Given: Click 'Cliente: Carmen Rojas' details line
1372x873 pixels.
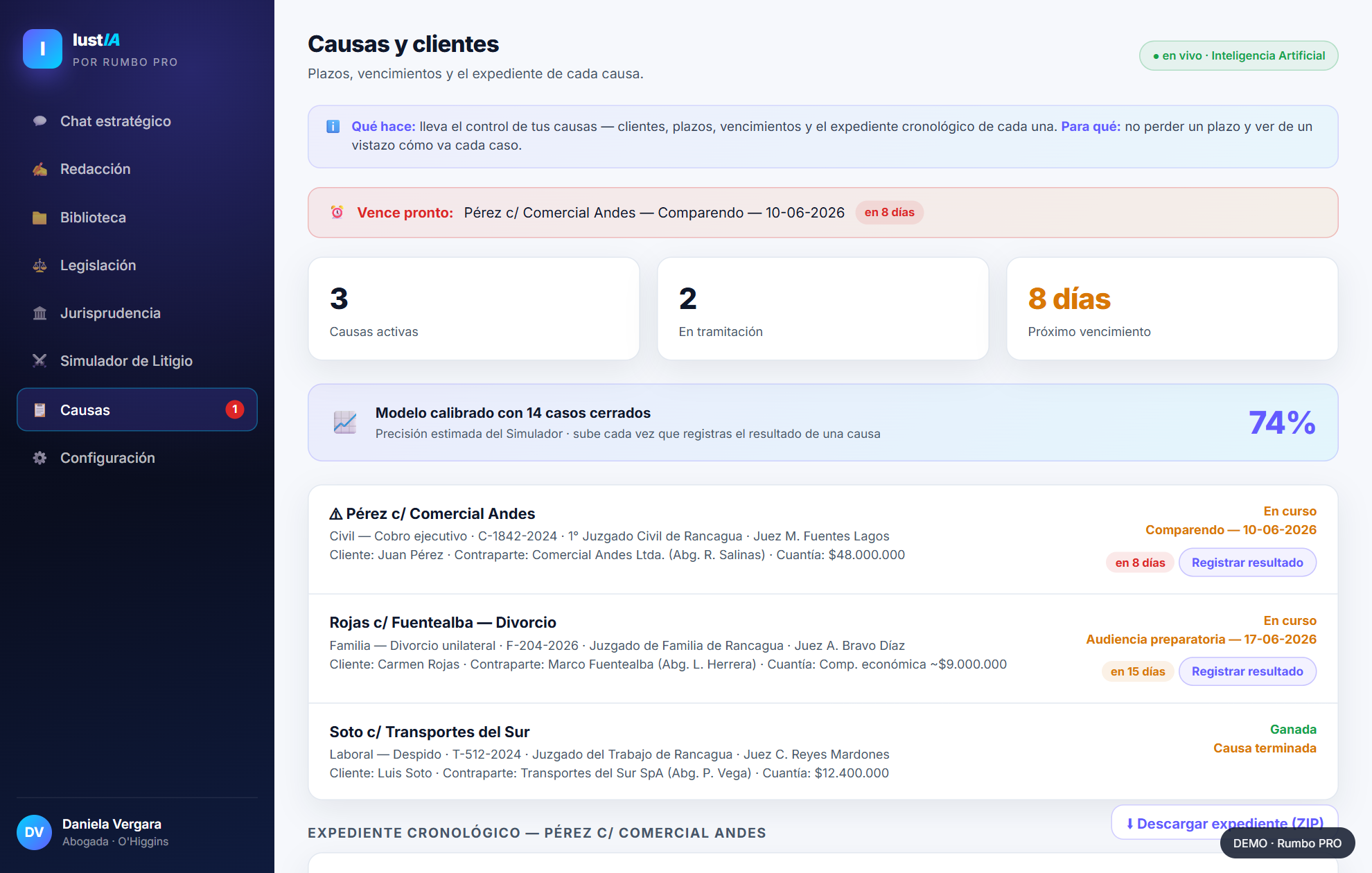Looking at the screenshot, I should tap(668, 664).
